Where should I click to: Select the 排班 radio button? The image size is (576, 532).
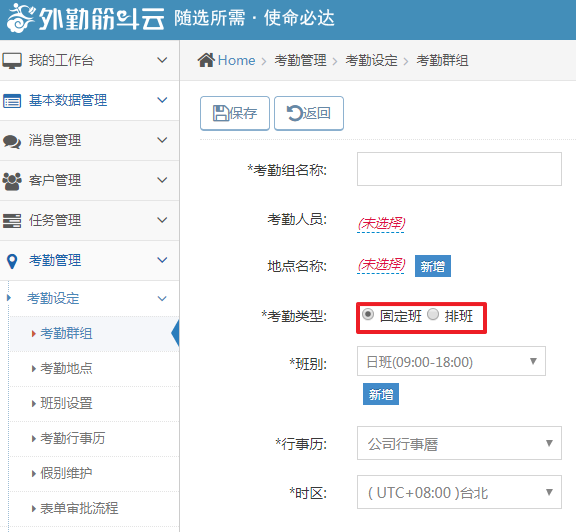[433, 314]
